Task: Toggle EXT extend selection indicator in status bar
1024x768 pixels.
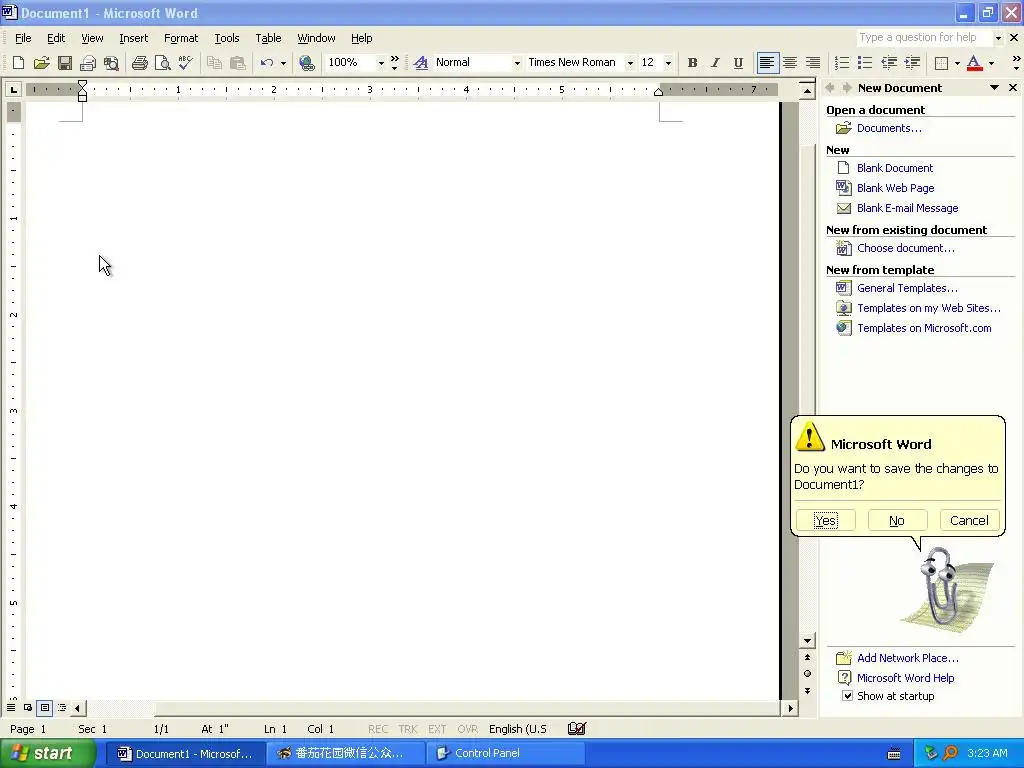Action: point(437,729)
